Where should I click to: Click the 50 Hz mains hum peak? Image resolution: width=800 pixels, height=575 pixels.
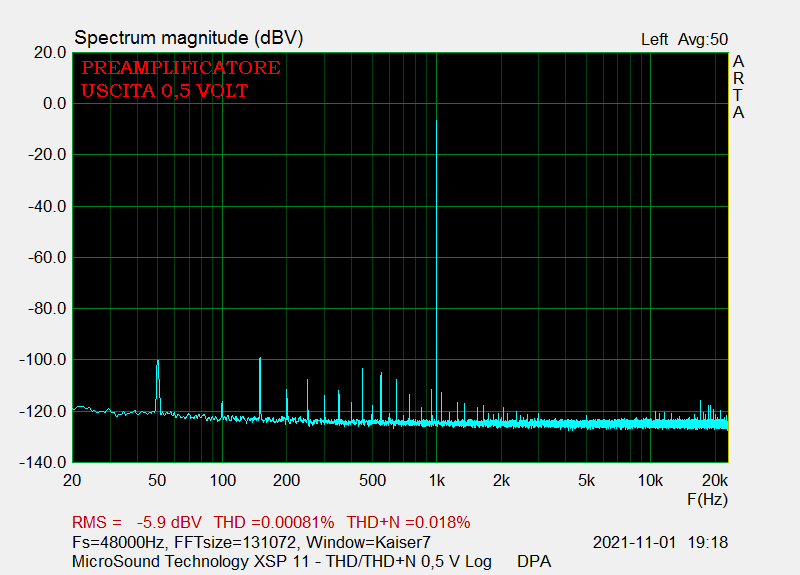coord(158,386)
